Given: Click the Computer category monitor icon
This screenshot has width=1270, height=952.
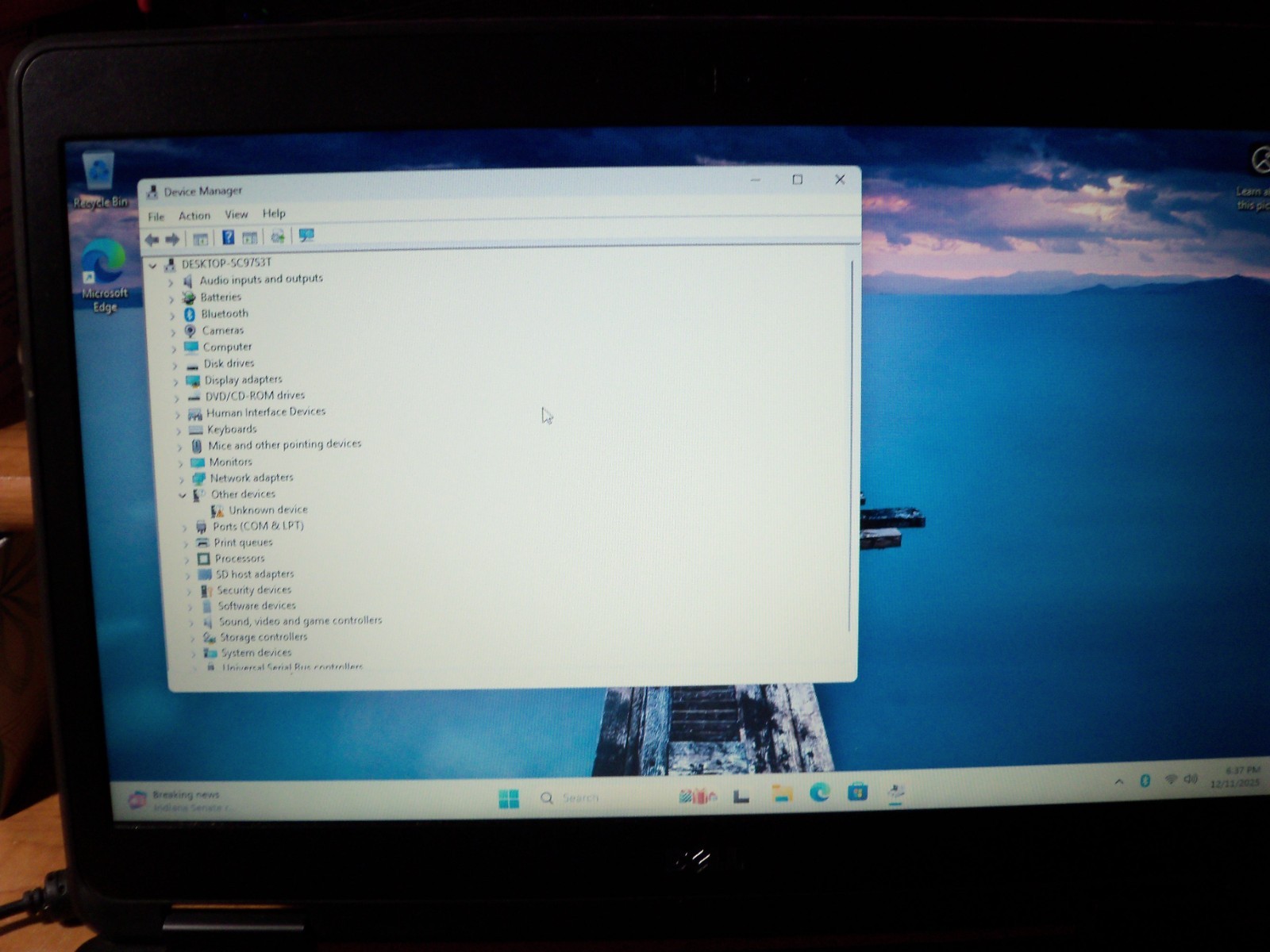Looking at the screenshot, I should pos(191,347).
